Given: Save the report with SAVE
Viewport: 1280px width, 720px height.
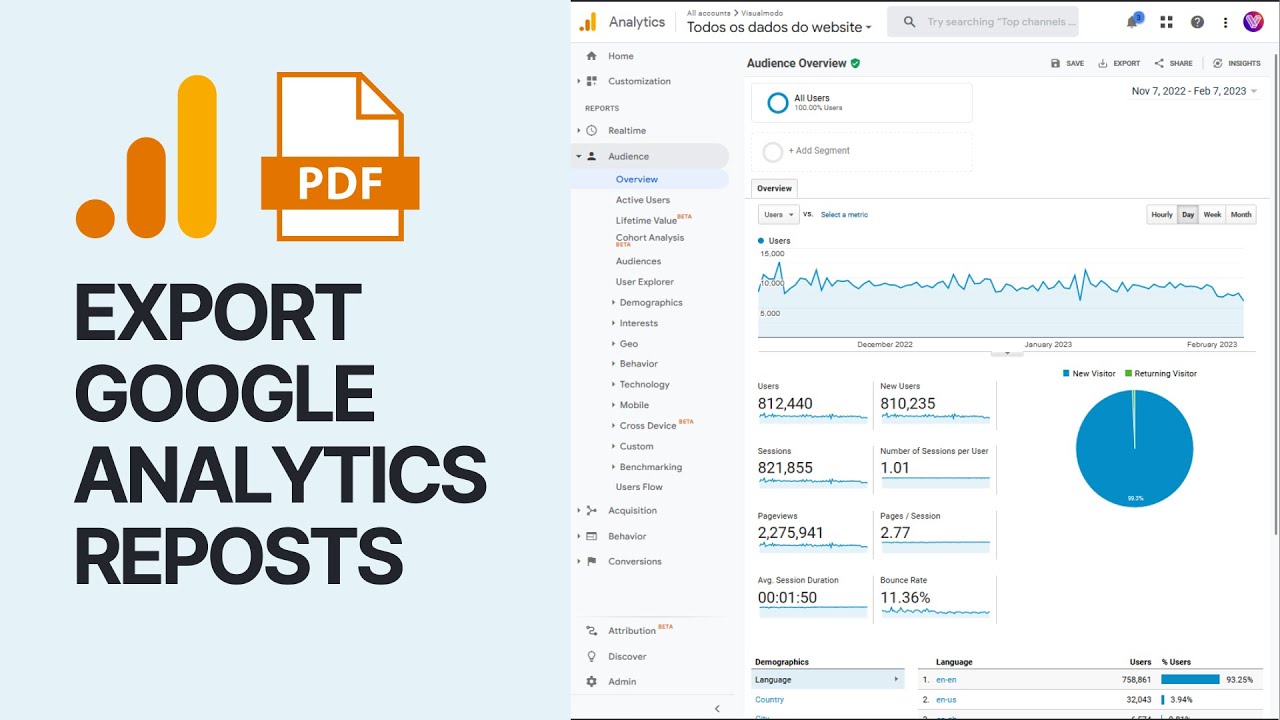Looking at the screenshot, I should coord(1067,63).
